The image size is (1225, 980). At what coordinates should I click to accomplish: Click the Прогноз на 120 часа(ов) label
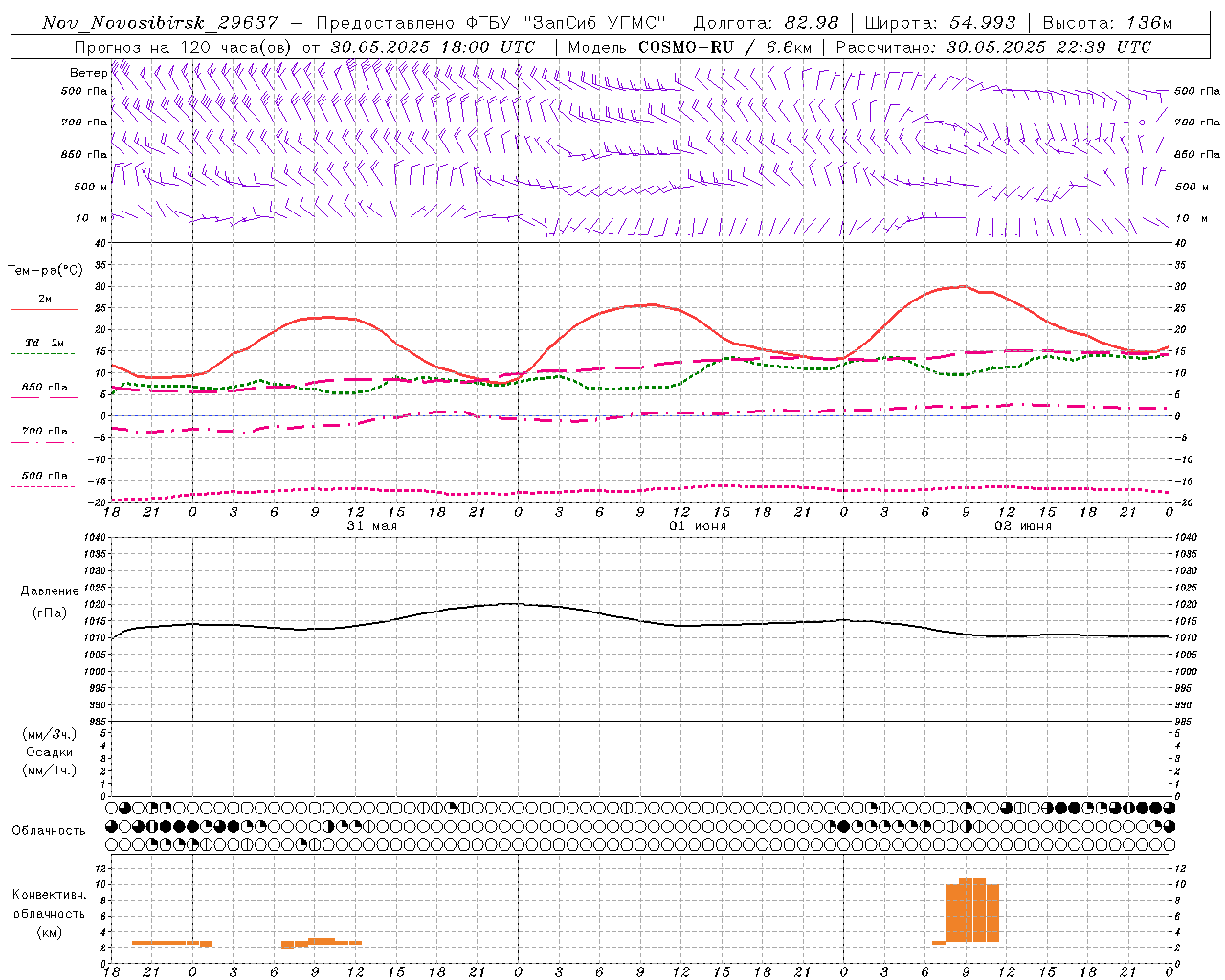click(x=185, y=47)
